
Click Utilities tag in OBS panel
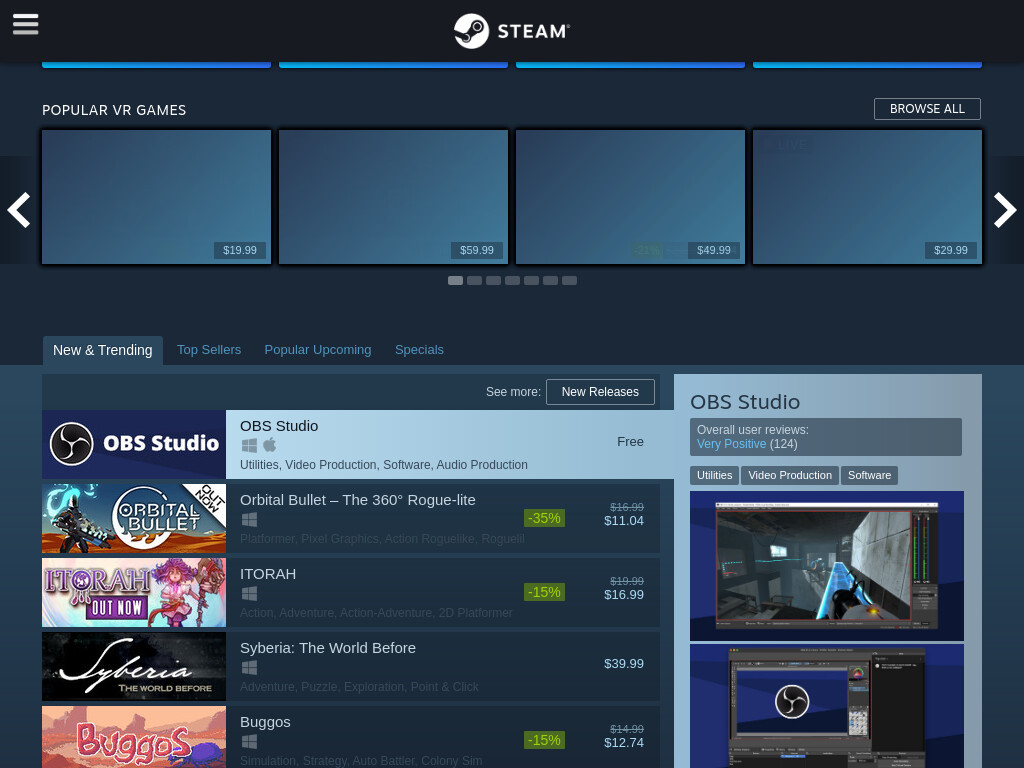pos(714,475)
